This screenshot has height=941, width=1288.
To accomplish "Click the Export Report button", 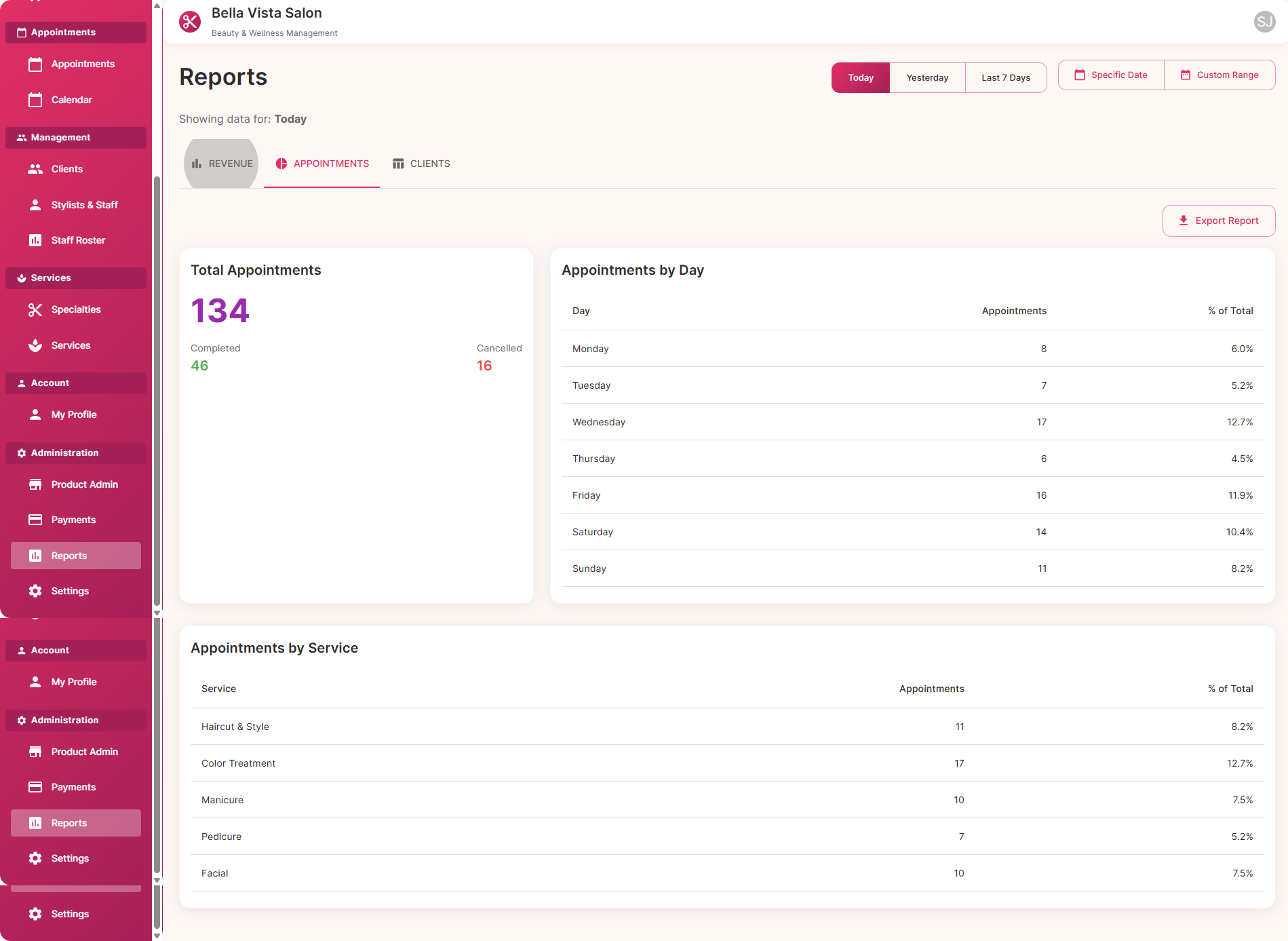I will (x=1218, y=220).
